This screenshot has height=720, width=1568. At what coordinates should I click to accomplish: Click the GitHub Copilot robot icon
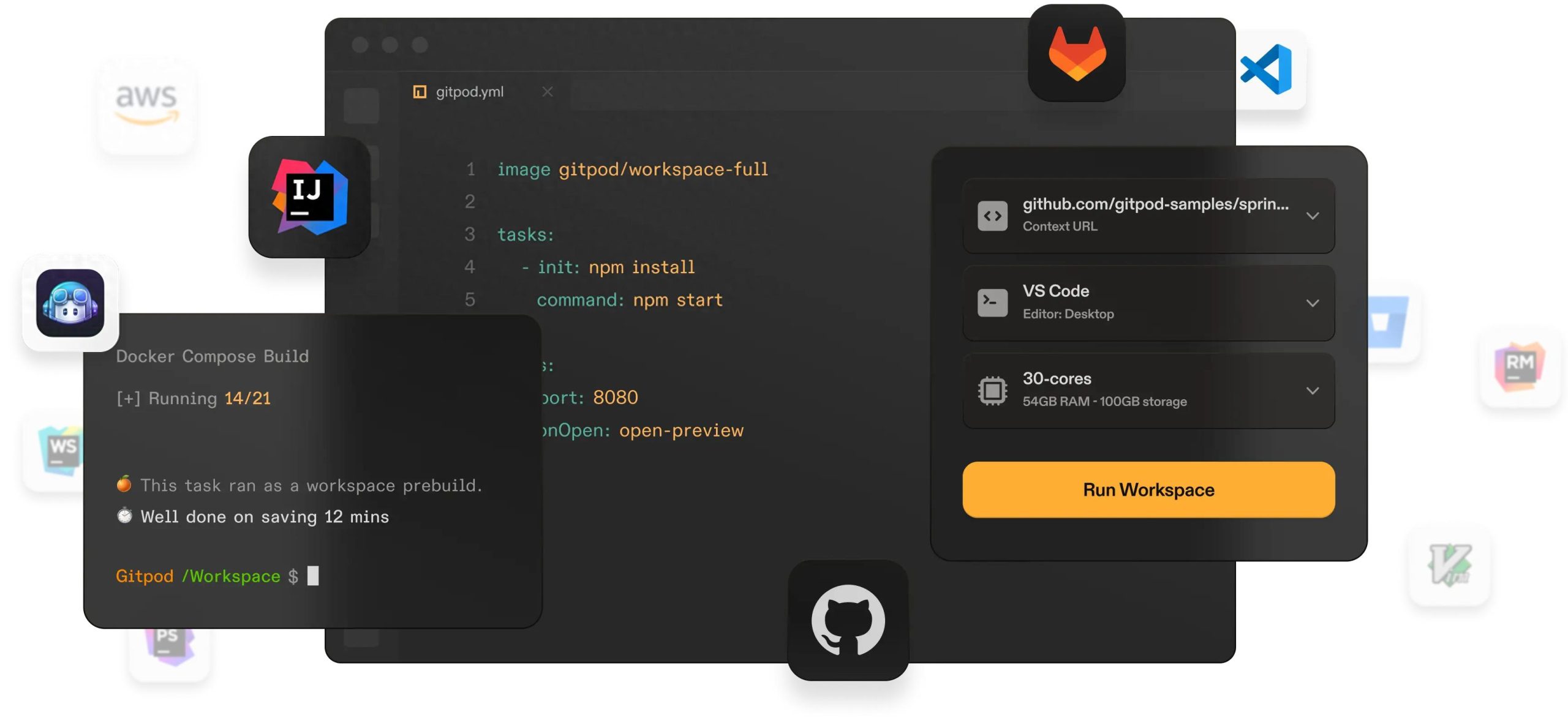click(x=70, y=303)
